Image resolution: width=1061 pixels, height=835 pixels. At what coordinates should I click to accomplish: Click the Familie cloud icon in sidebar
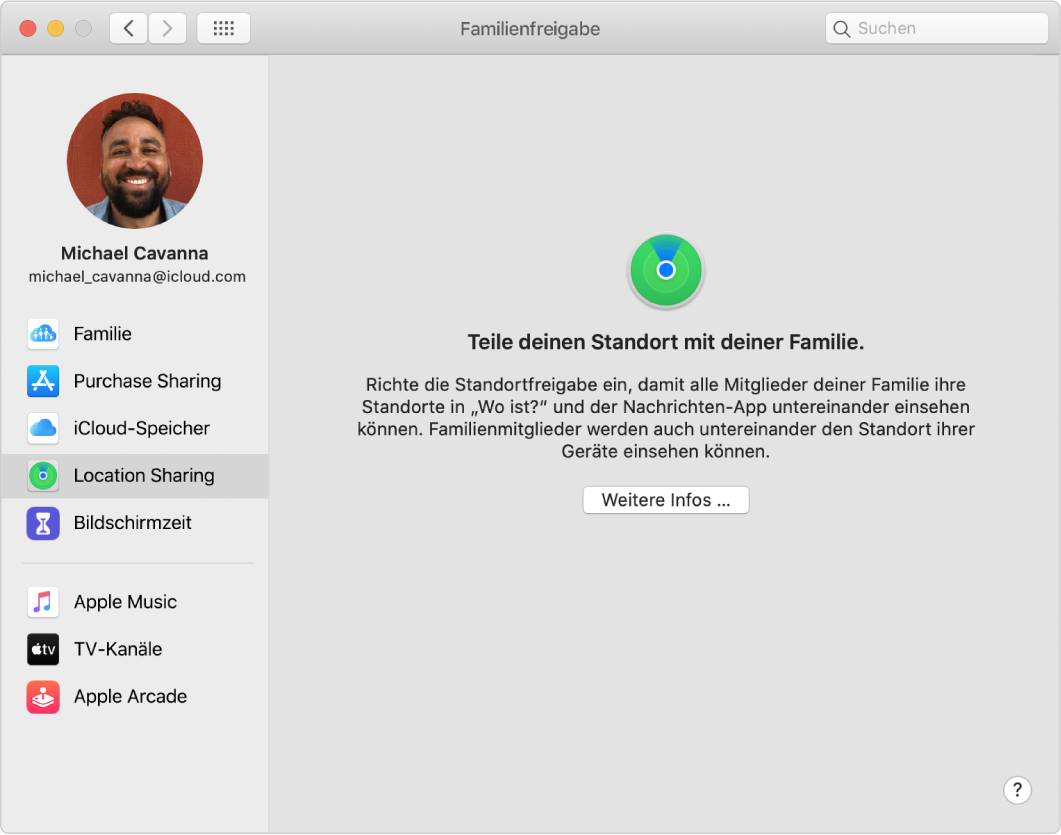(43, 334)
